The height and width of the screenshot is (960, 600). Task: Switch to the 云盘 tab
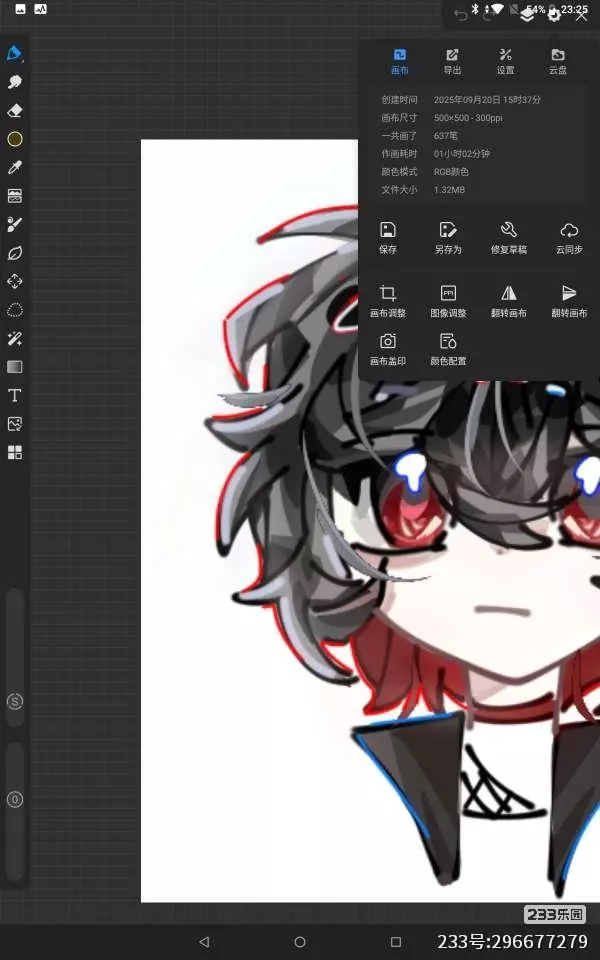(x=558, y=62)
